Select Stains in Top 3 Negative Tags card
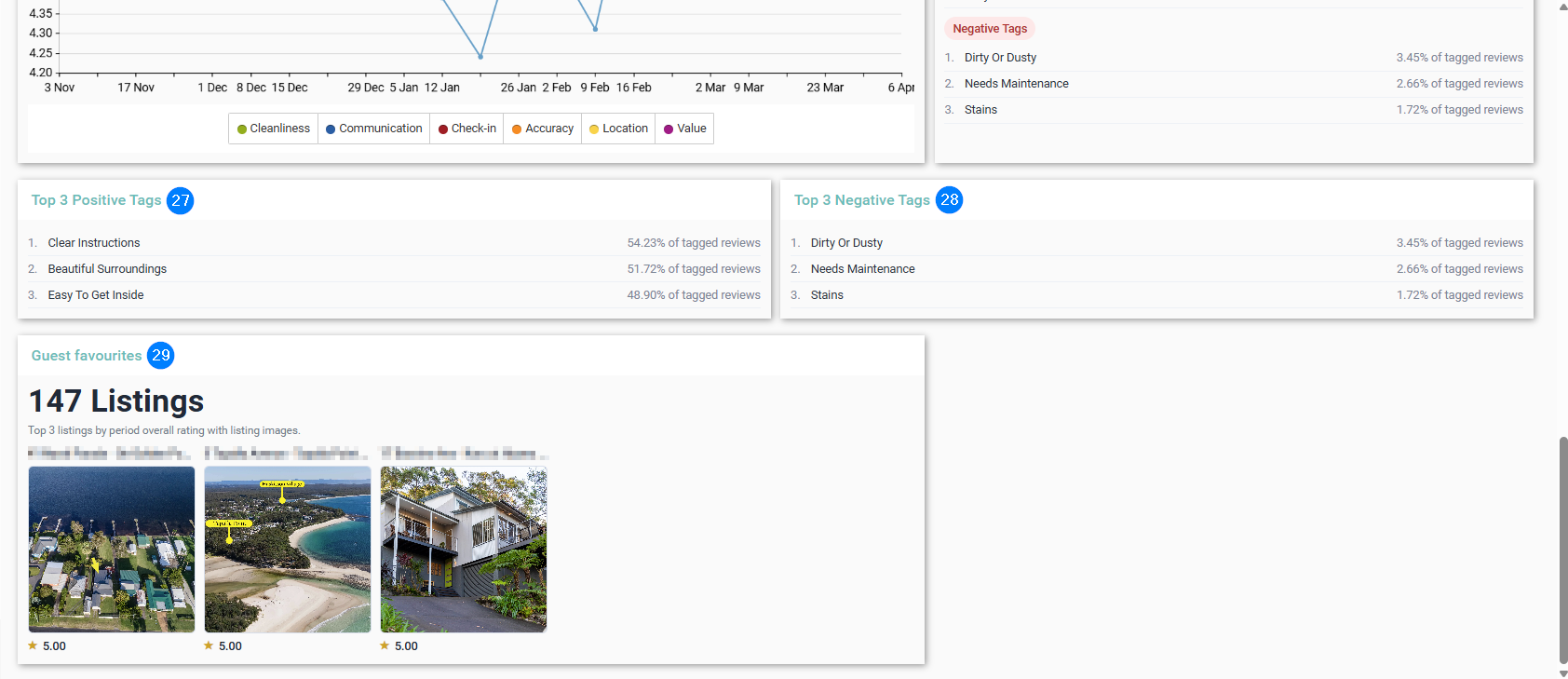 point(1157,295)
